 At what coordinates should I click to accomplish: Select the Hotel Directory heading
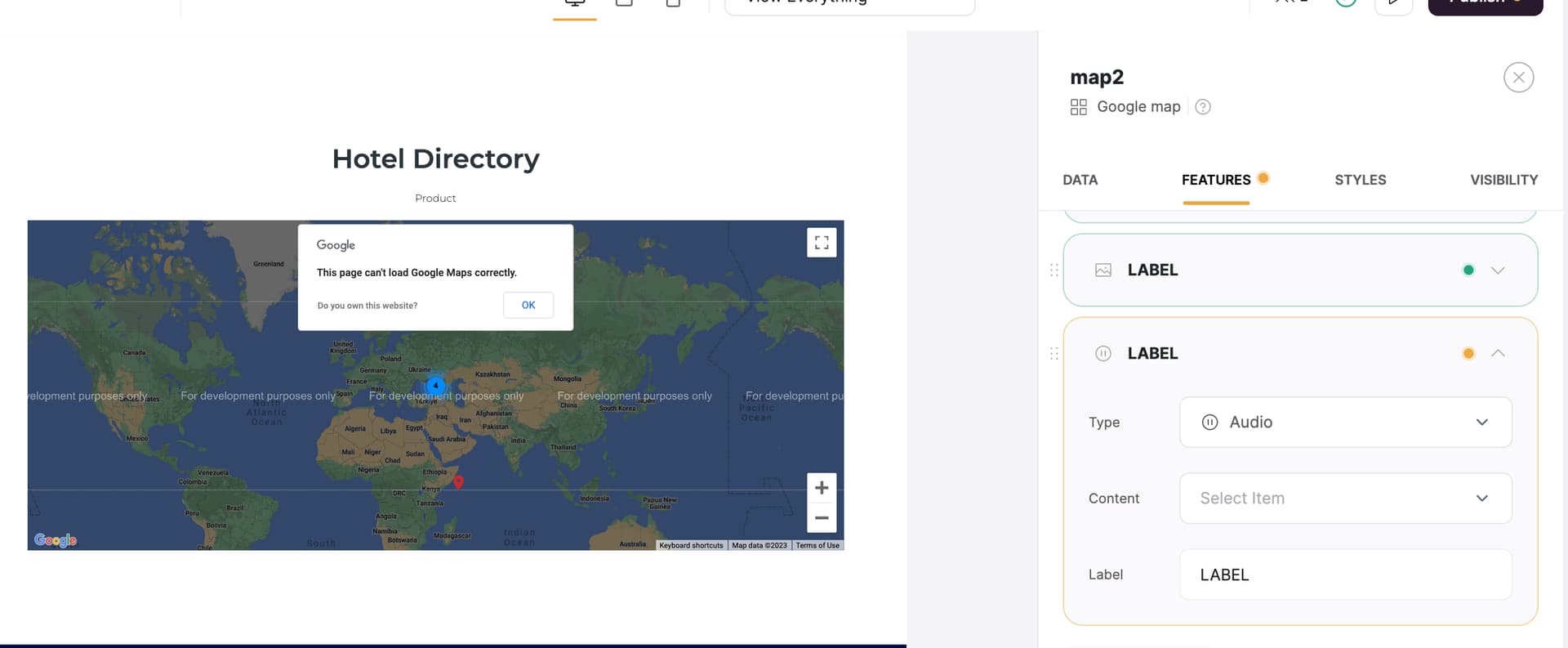pos(435,159)
